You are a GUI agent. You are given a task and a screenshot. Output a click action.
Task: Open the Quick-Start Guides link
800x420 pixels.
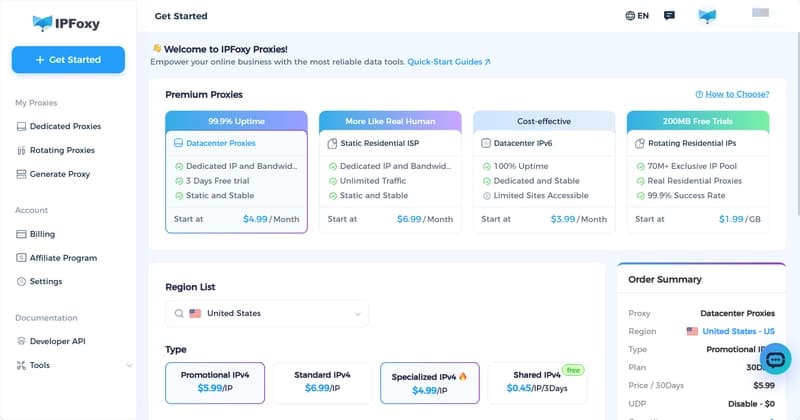[x=449, y=62]
